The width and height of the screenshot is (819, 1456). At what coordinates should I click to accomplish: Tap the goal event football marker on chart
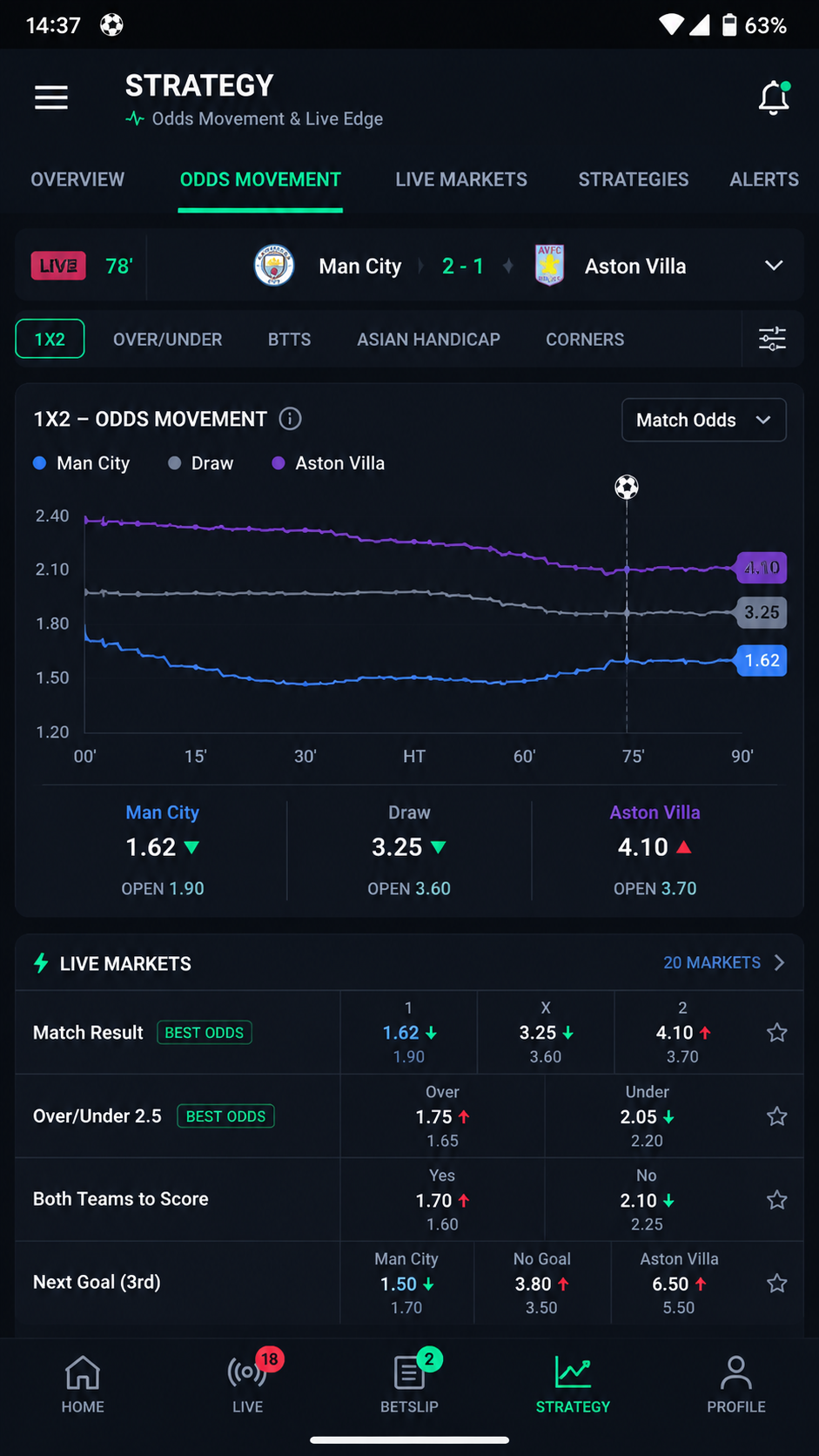click(627, 487)
